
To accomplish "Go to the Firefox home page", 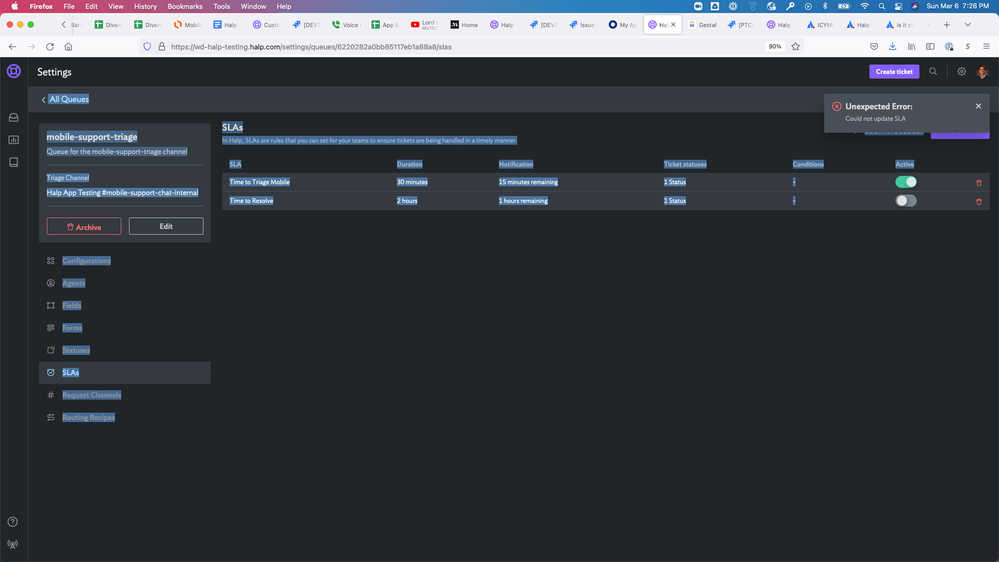I will pyautogui.click(x=68, y=47).
